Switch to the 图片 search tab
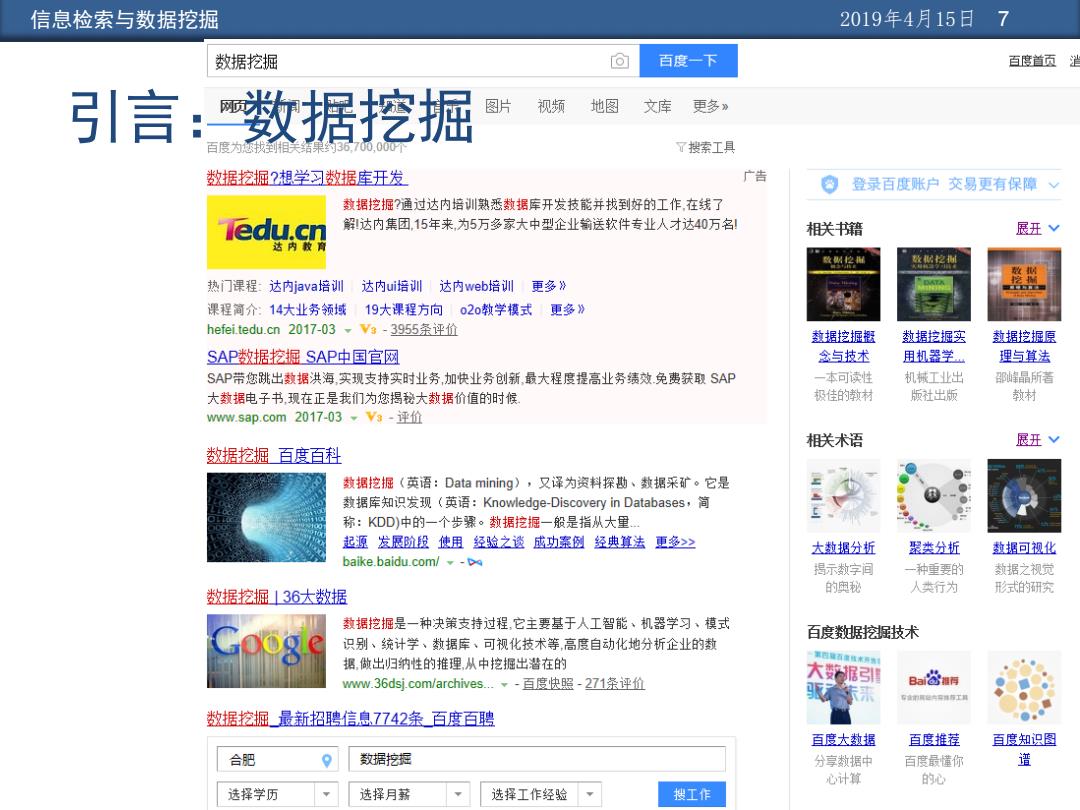 click(x=498, y=106)
